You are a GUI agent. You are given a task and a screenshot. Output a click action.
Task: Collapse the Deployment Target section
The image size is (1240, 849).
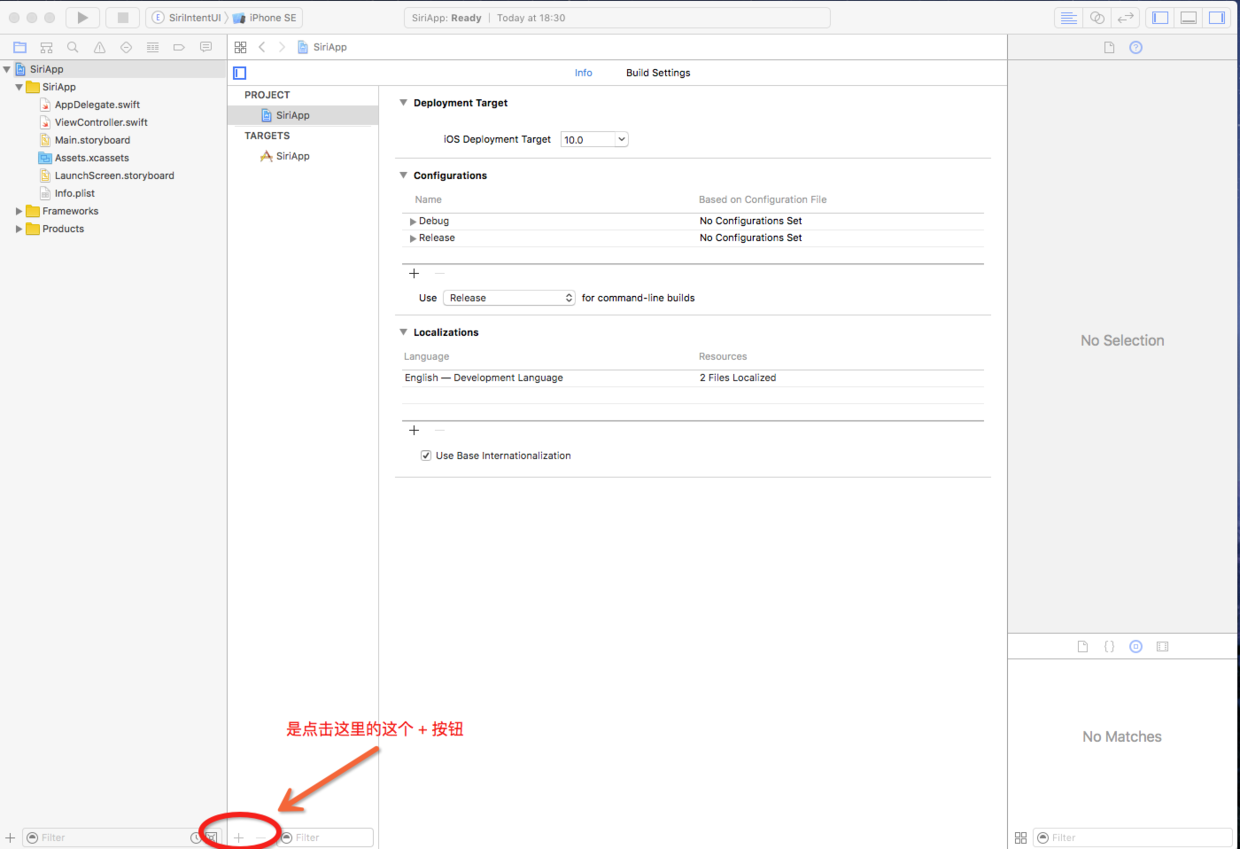pyautogui.click(x=404, y=103)
